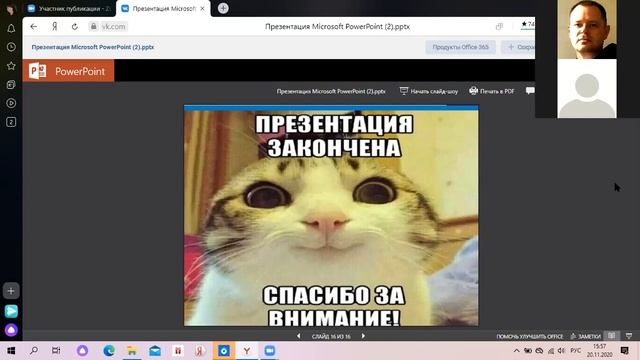Open the highlighted blue camera app on taskbar
The height and width of the screenshot is (360, 640).
click(224, 351)
